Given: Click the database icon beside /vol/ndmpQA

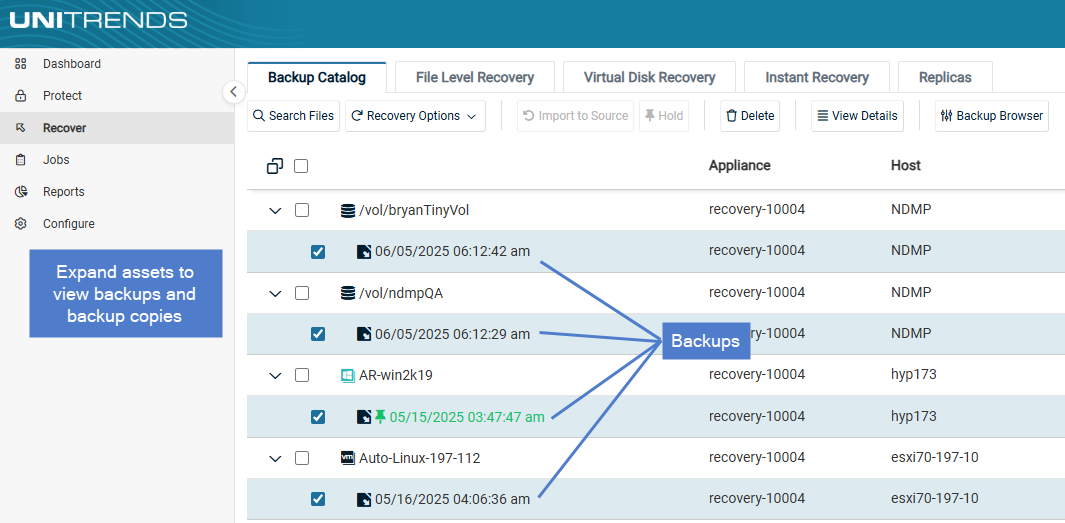Looking at the screenshot, I should point(348,293).
